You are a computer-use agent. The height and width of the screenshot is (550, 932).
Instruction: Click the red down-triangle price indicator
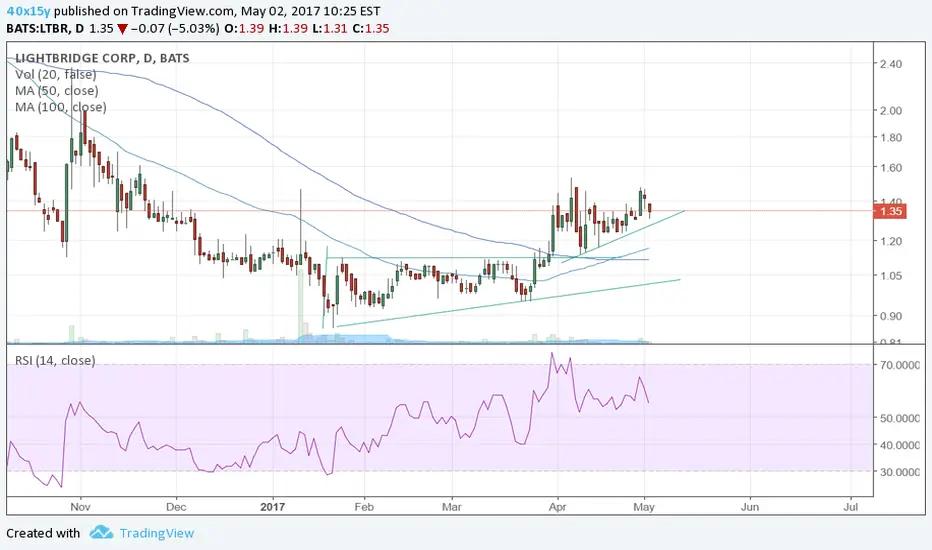(x=122, y=29)
